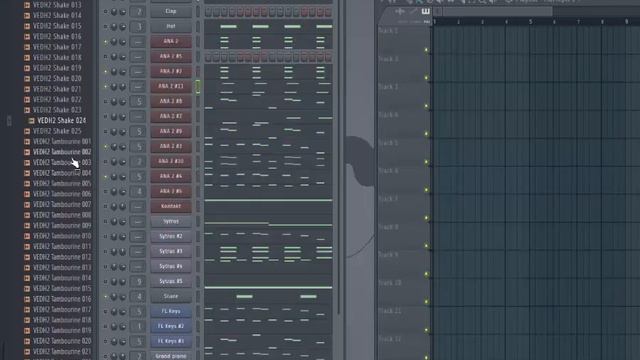Viewport: 640px width, 360px height.
Task: Adjust the Sytrus channel panning knob
Action: click(x=114, y=222)
